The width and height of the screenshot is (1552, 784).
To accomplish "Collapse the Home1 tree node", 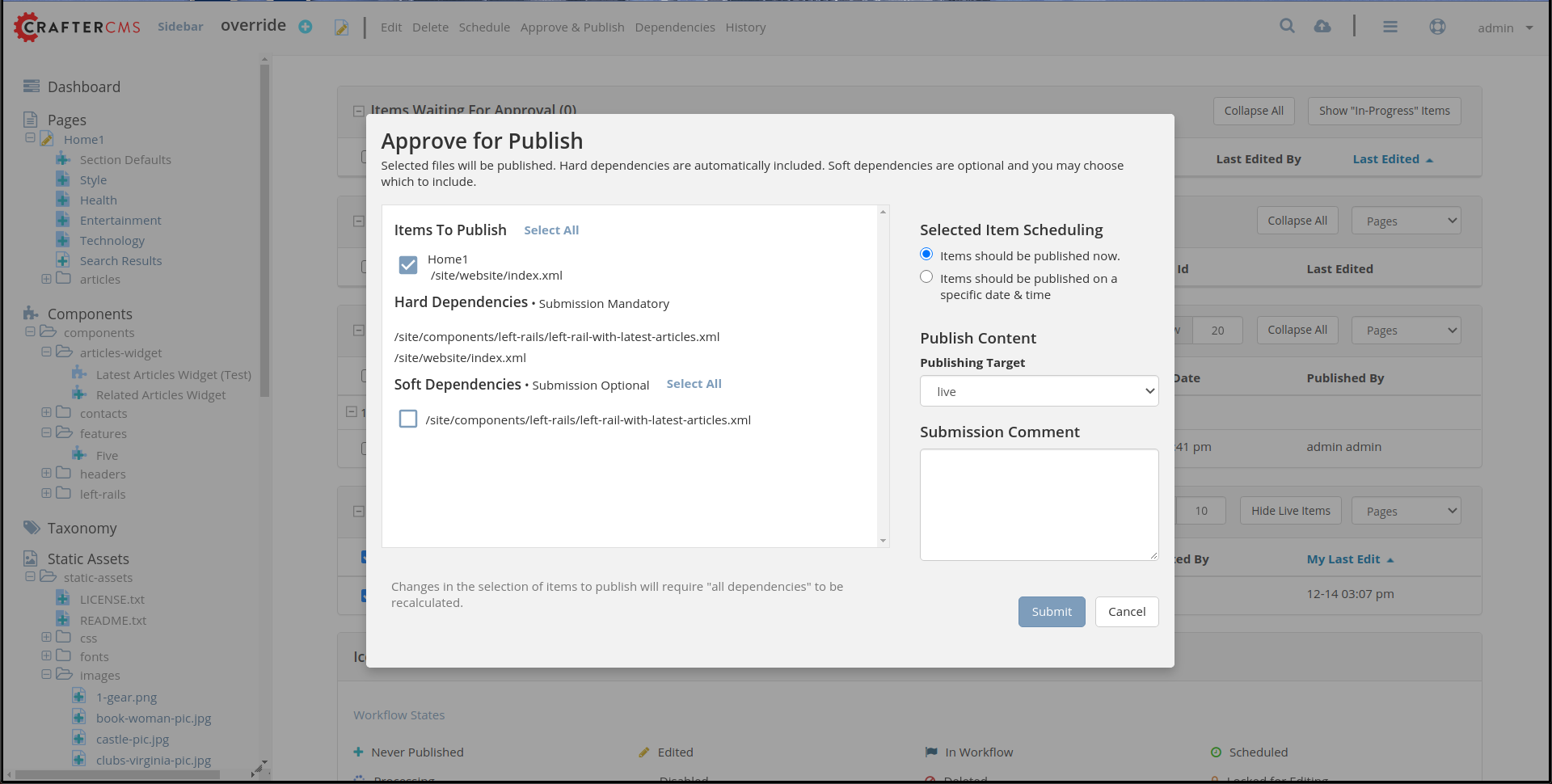I will [x=30, y=138].
